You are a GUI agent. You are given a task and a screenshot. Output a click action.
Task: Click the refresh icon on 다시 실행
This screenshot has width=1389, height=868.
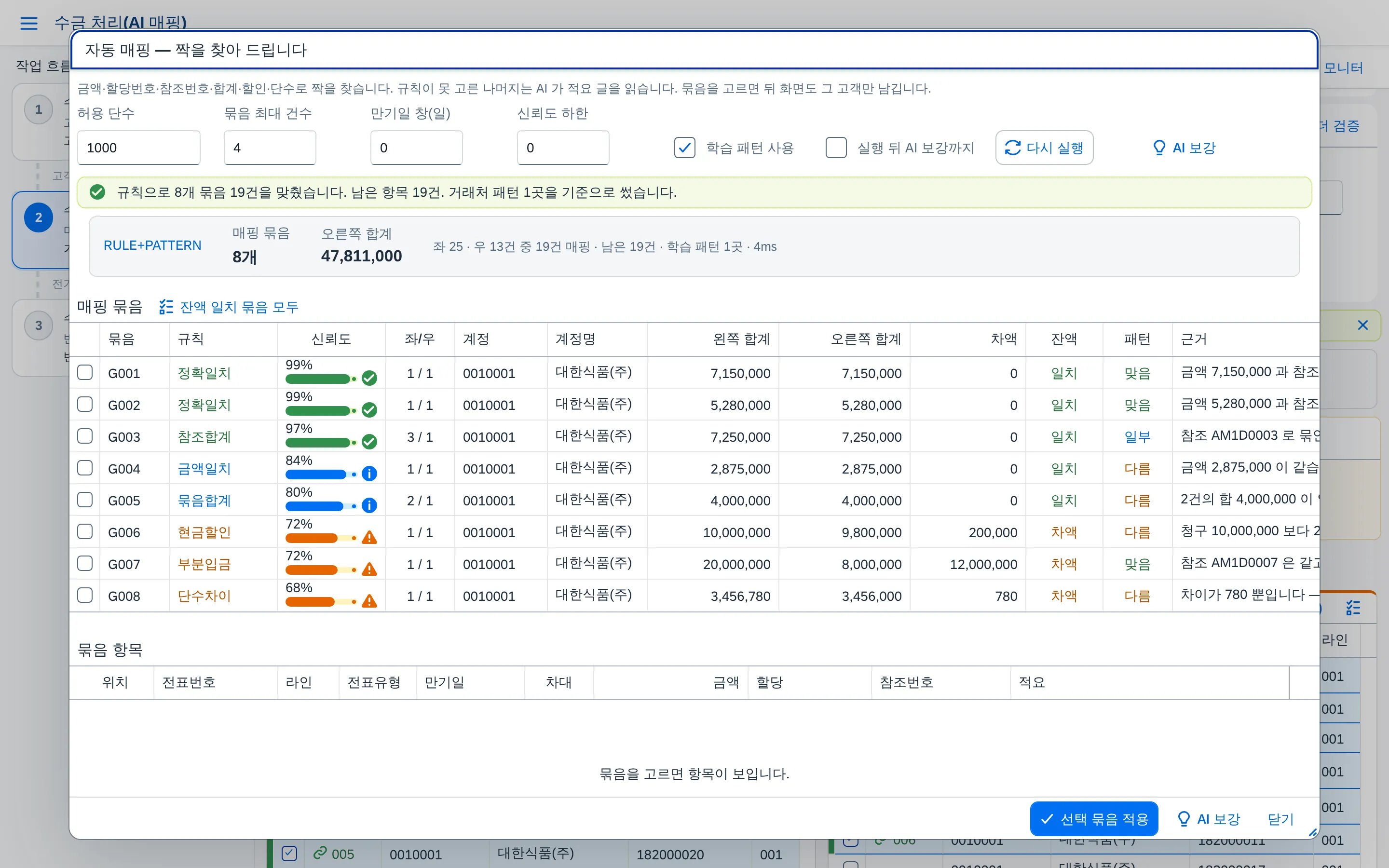[1012, 148]
